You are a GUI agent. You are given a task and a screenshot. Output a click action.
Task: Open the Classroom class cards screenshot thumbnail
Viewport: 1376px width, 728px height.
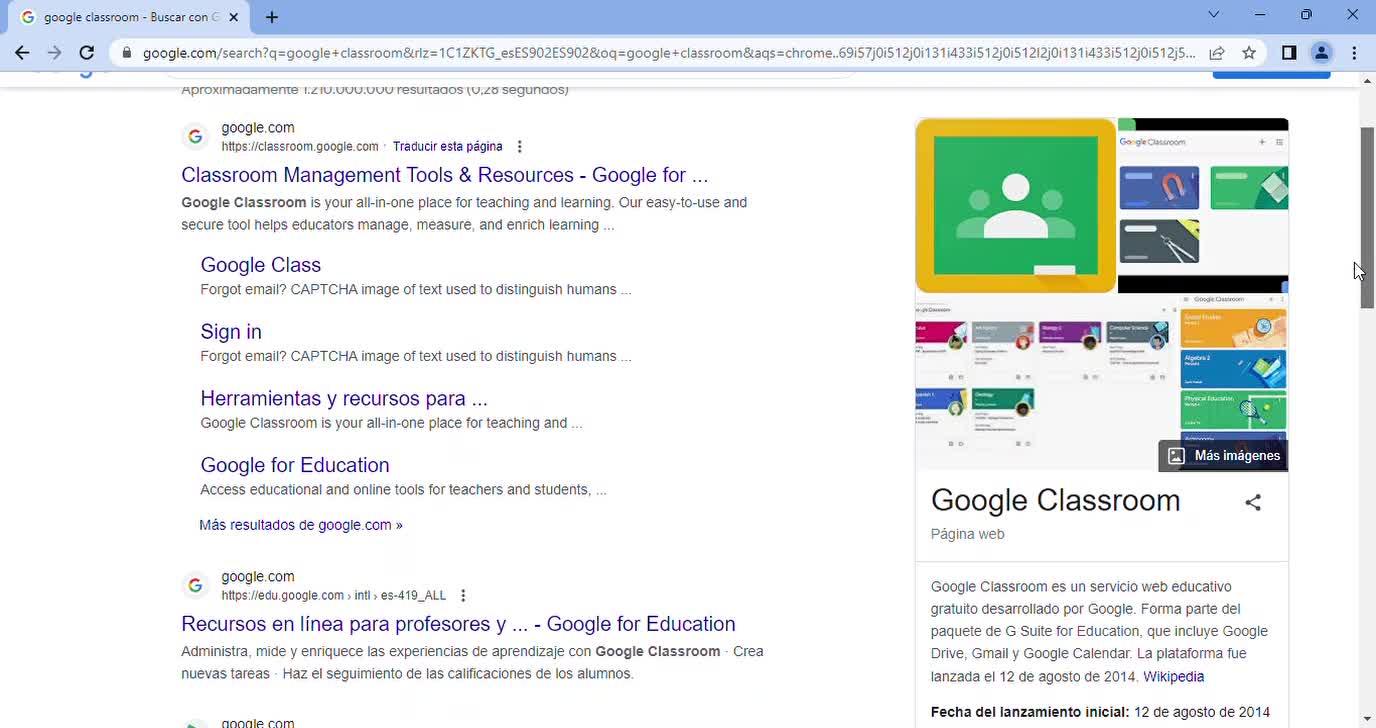pyautogui.click(x=1203, y=205)
